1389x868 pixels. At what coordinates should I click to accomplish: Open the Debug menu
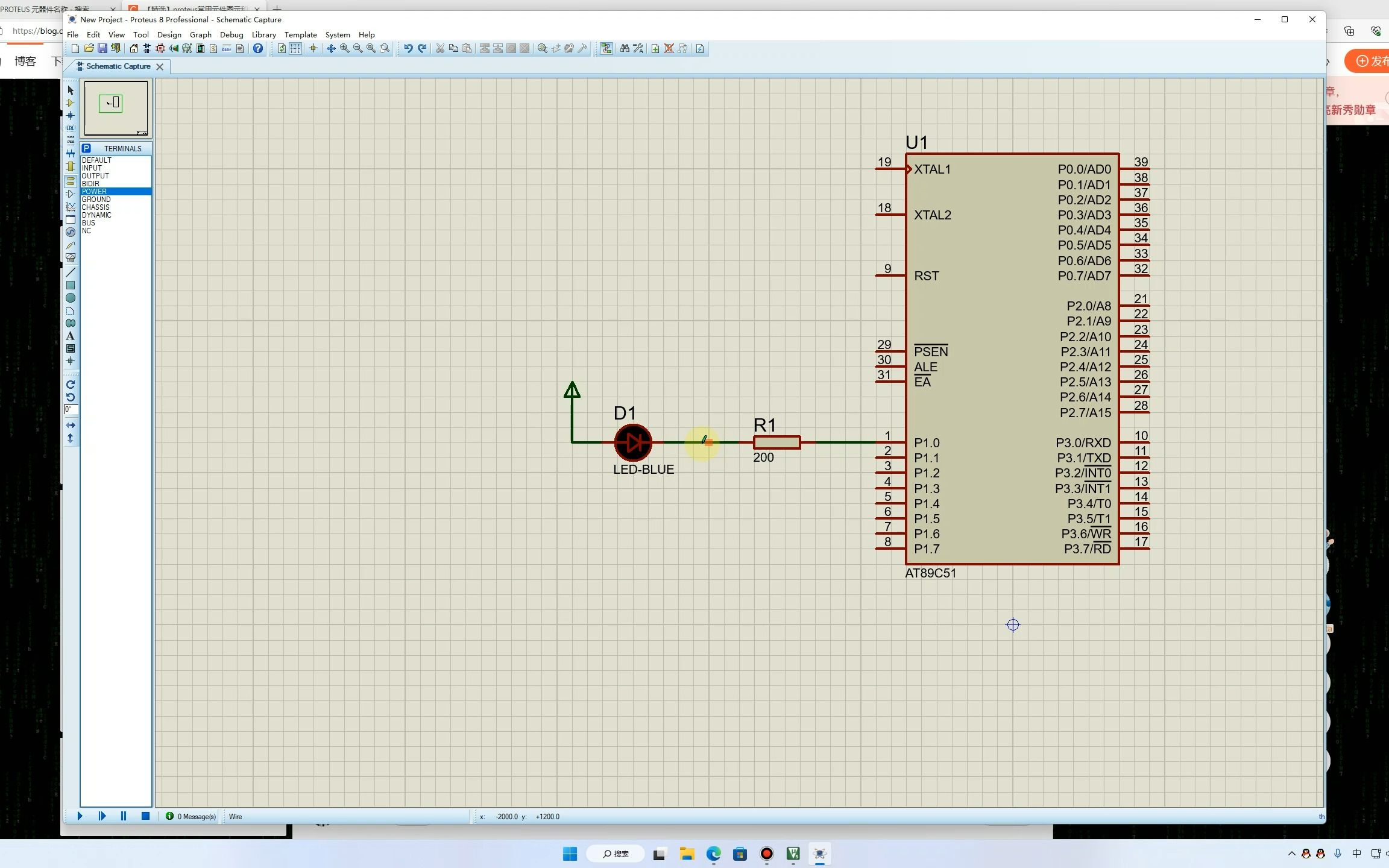231,35
